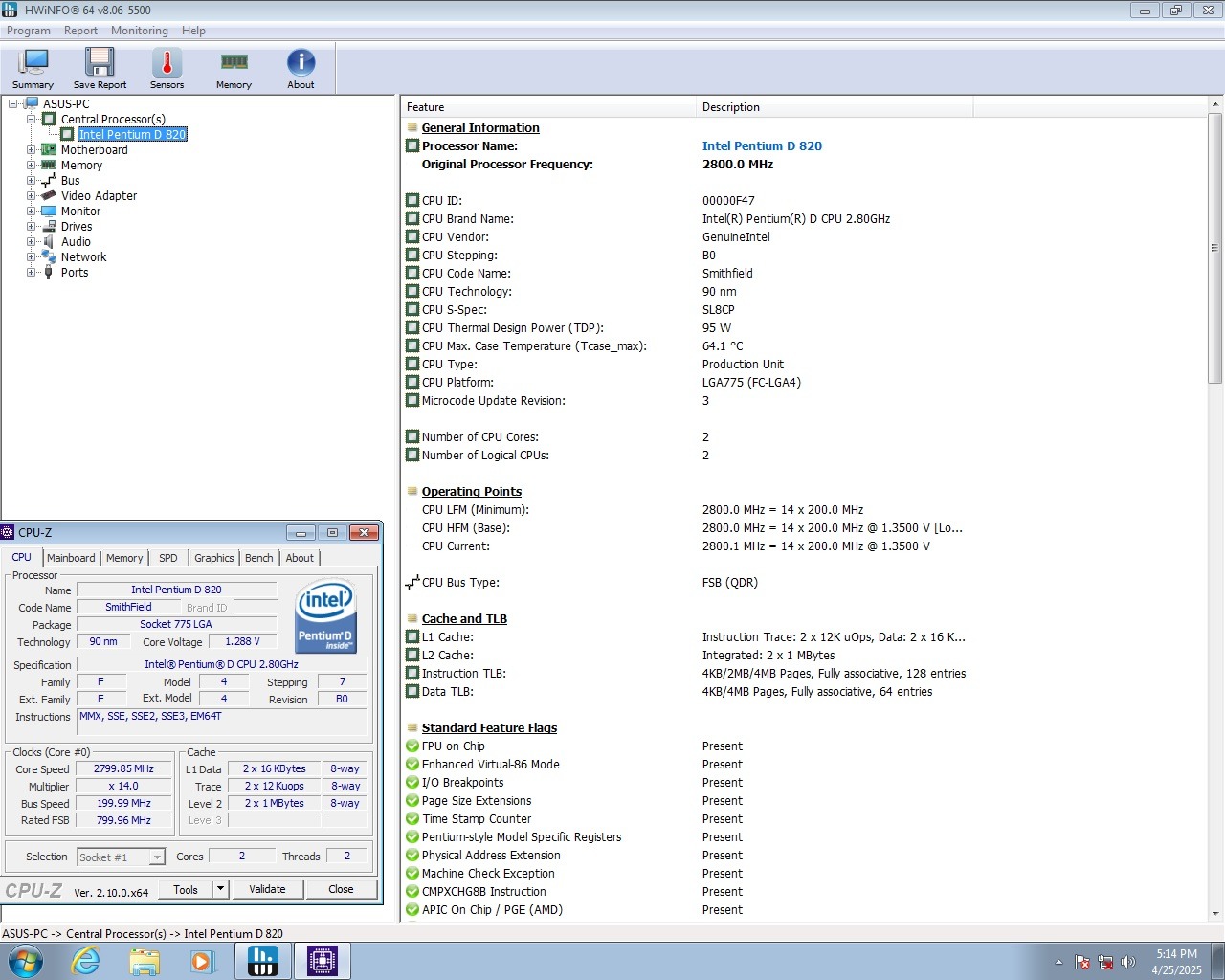Click the volume speaker tray icon
This screenshot has height=980, width=1225.
point(1128,962)
